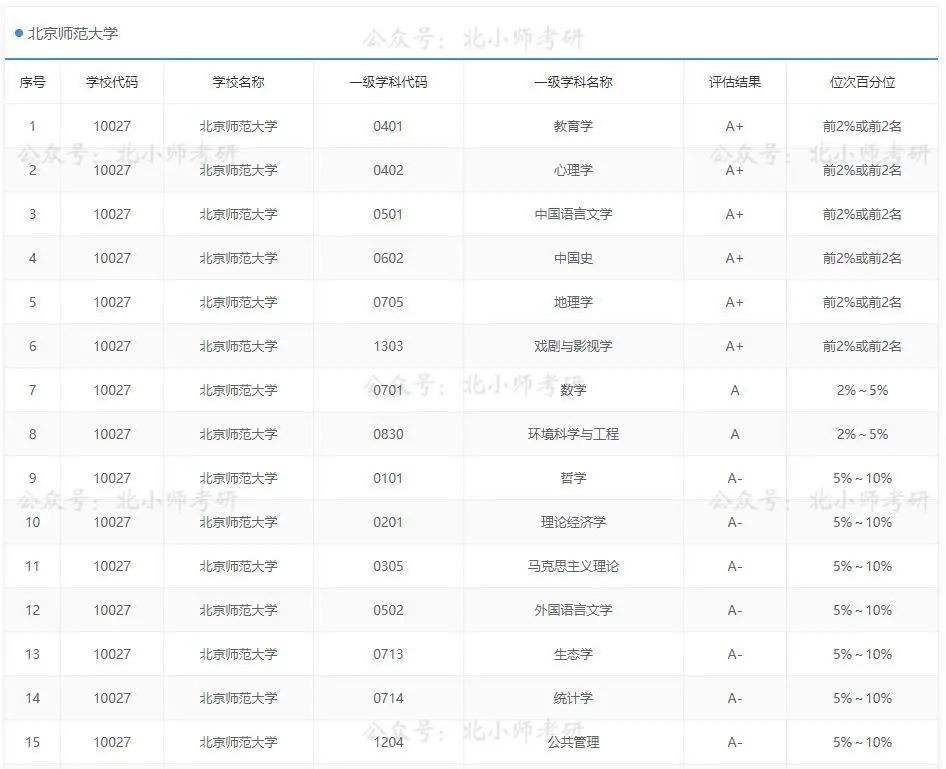
Task: Click the 序号 column header
Action: click(x=33, y=82)
